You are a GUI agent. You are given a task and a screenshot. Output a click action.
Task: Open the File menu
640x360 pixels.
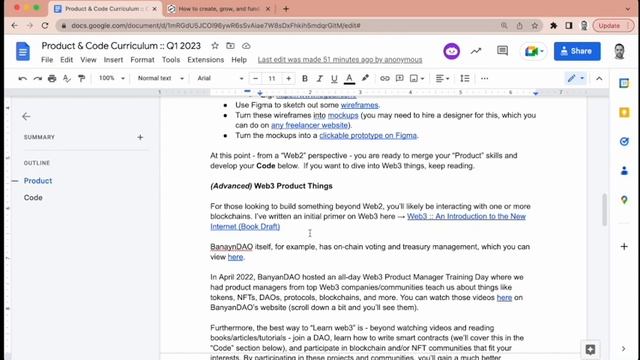click(47, 60)
